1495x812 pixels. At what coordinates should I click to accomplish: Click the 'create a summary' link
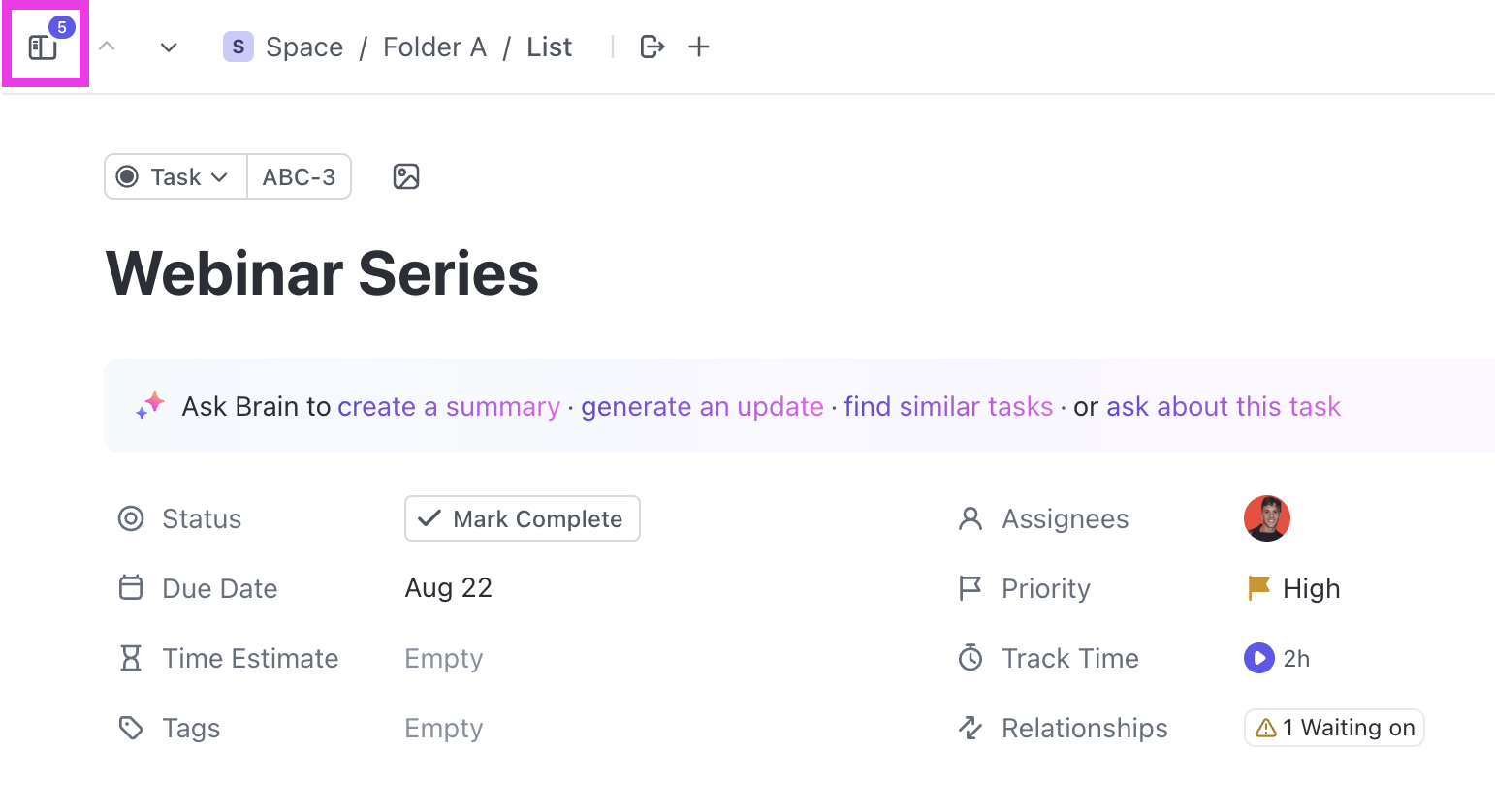449,407
